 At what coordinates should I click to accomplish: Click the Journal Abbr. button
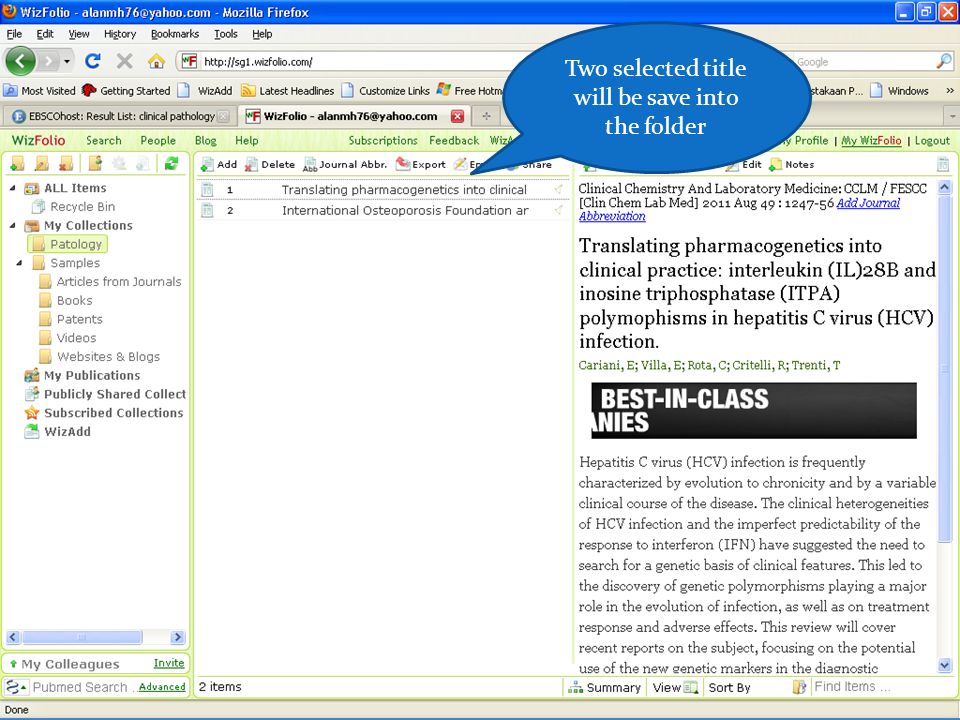point(345,164)
